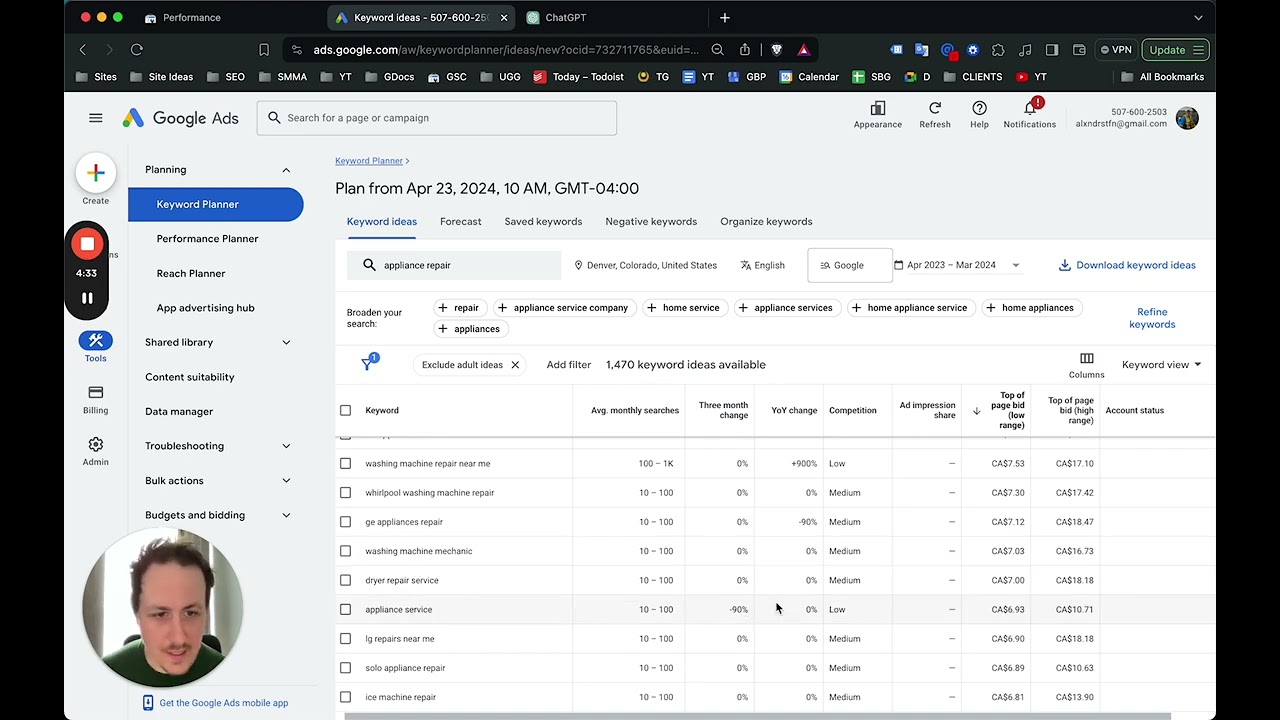This screenshot has height=720, width=1280.
Task: Stop the screen recording red button
Action: tap(87, 244)
